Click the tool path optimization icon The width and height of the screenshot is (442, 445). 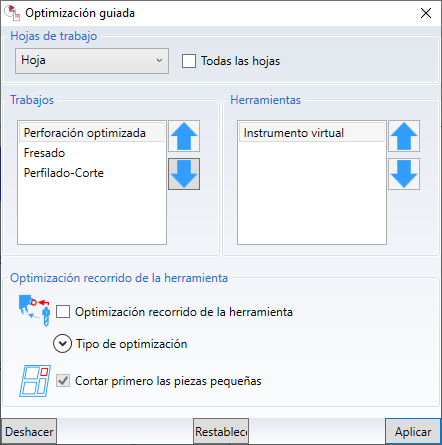tap(35, 310)
